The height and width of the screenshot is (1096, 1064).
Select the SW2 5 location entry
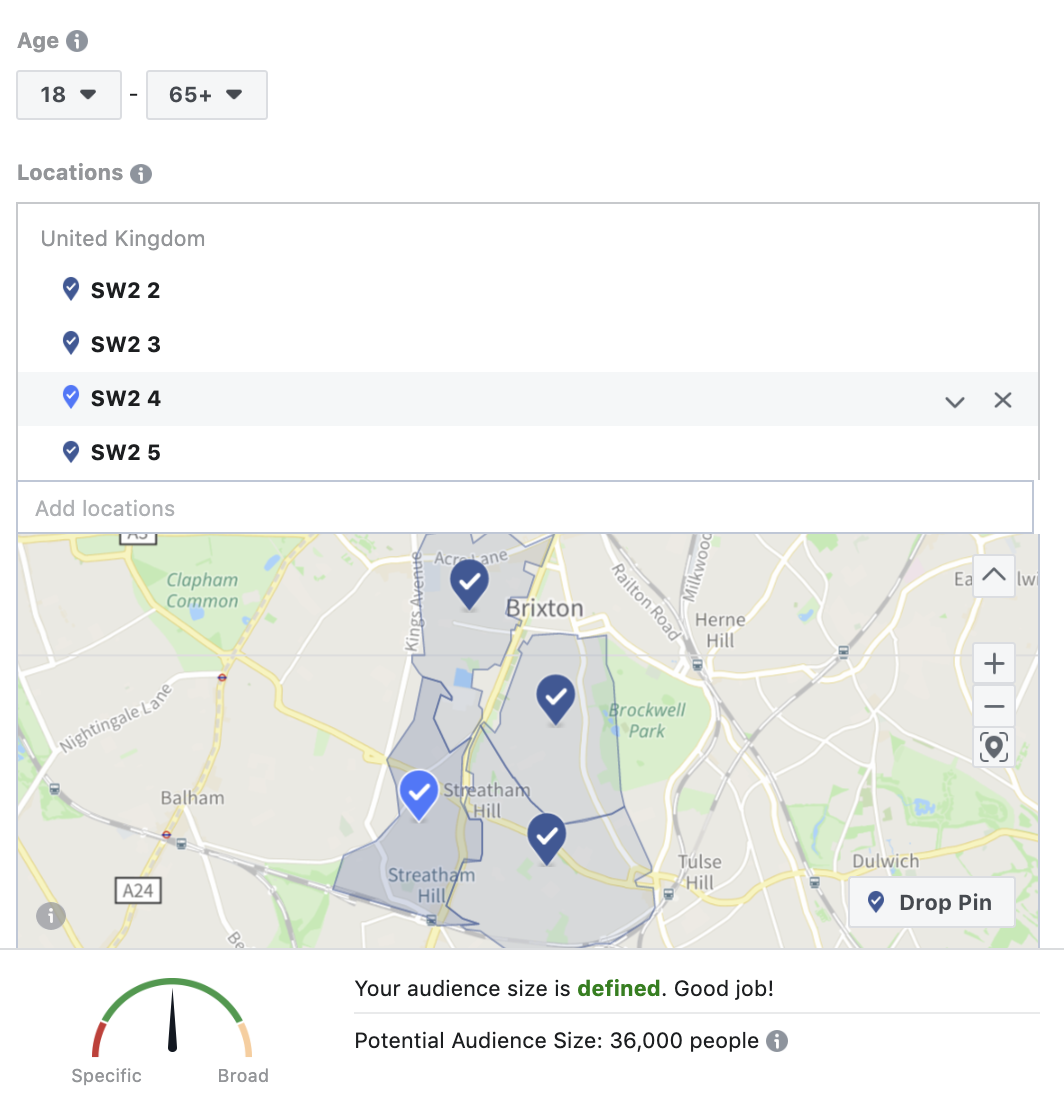coord(528,452)
